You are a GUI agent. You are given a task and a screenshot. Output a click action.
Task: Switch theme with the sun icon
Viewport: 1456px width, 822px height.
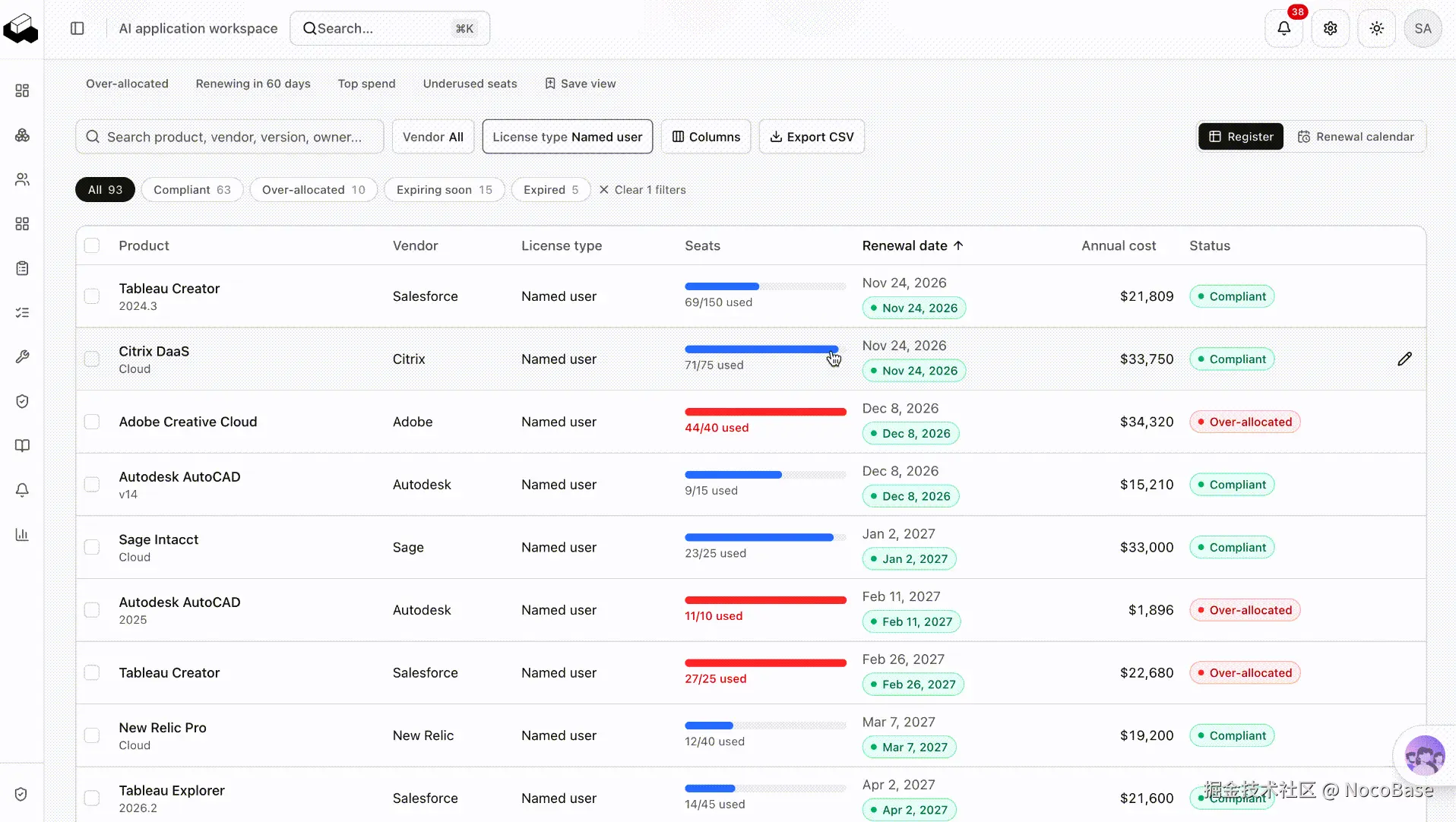(x=1376, y=29)
